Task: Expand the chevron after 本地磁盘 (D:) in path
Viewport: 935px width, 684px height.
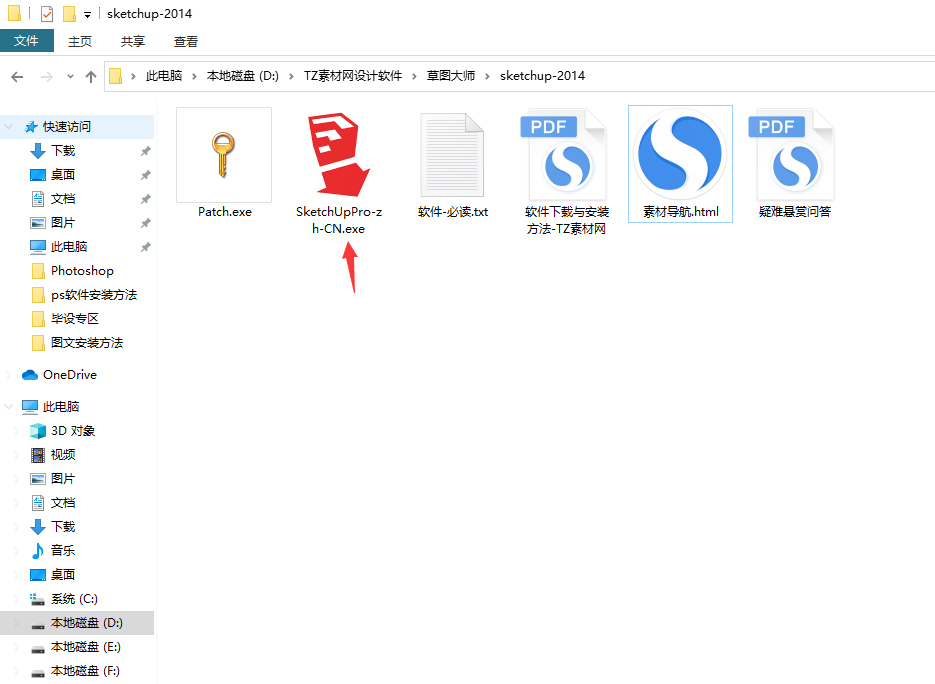Action: point(292,76)
